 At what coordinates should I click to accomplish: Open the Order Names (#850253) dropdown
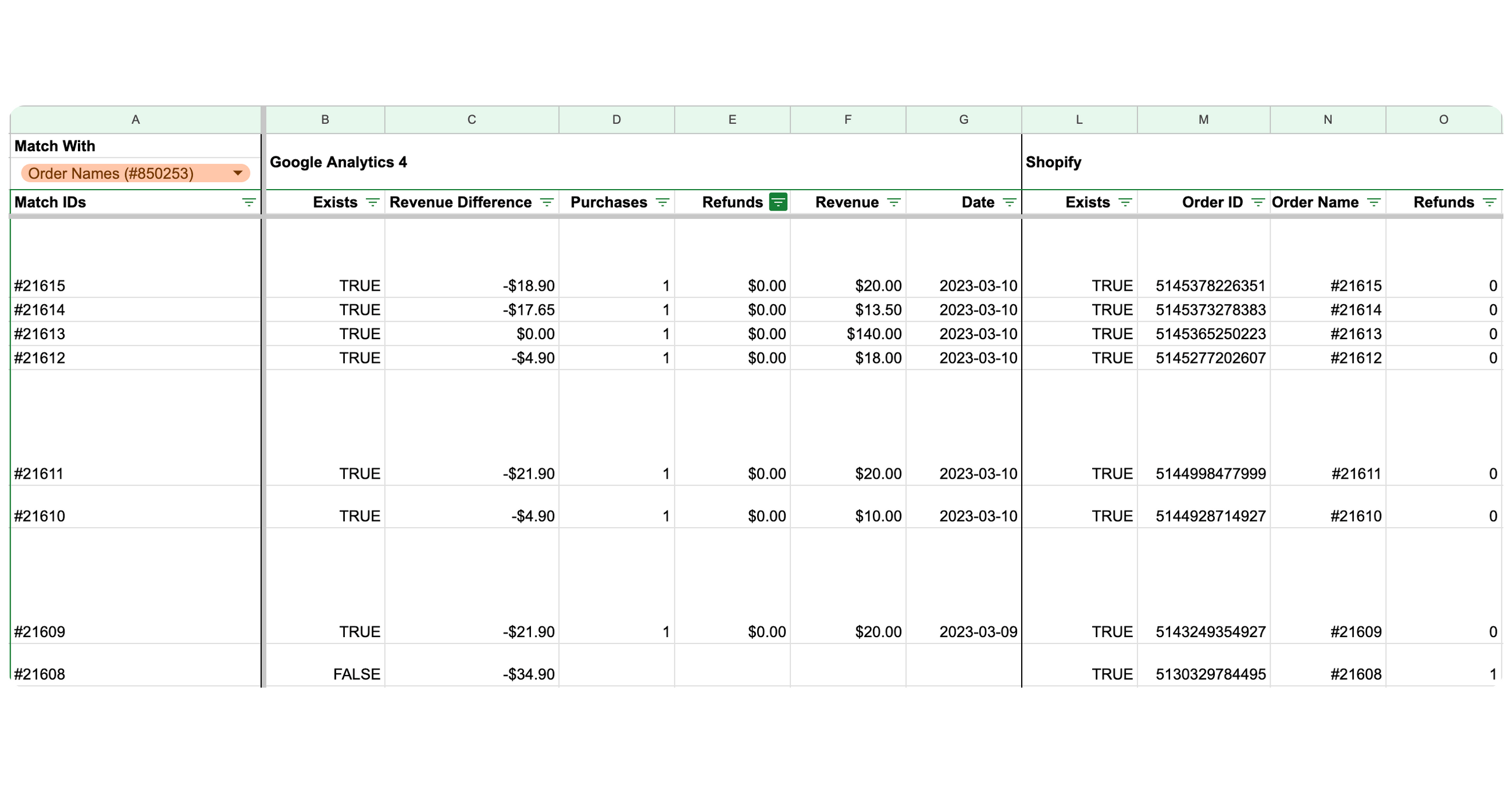click(x=135, y=173)
